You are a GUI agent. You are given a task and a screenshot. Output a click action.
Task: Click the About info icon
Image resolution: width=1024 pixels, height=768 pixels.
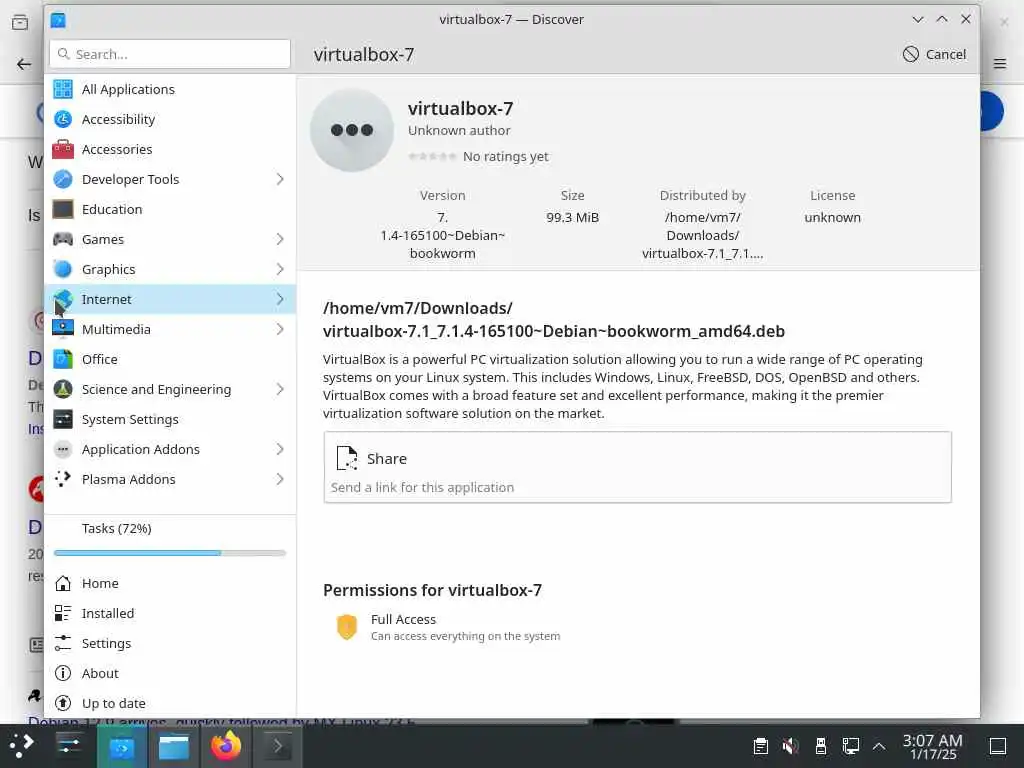pyautogui.click(x=63, y=673)
